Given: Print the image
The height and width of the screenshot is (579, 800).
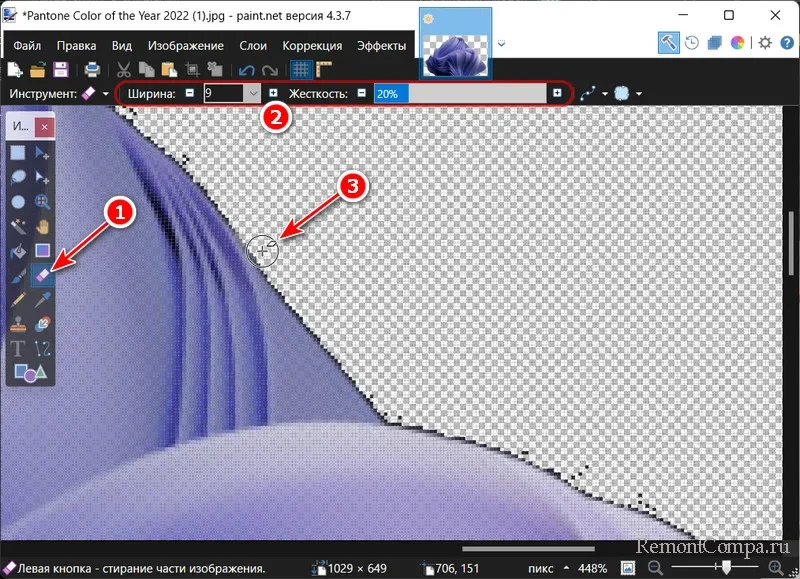Looking at the screenshot, I should point(92,69).
